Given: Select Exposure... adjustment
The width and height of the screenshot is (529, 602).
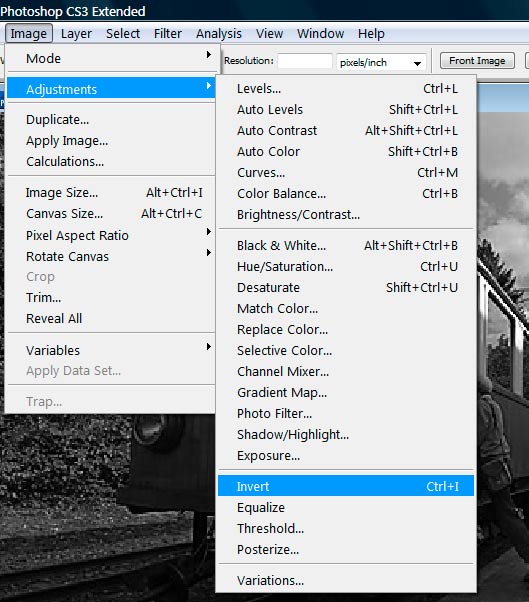Looking at the screenshot, I should [x=346, y=456].
